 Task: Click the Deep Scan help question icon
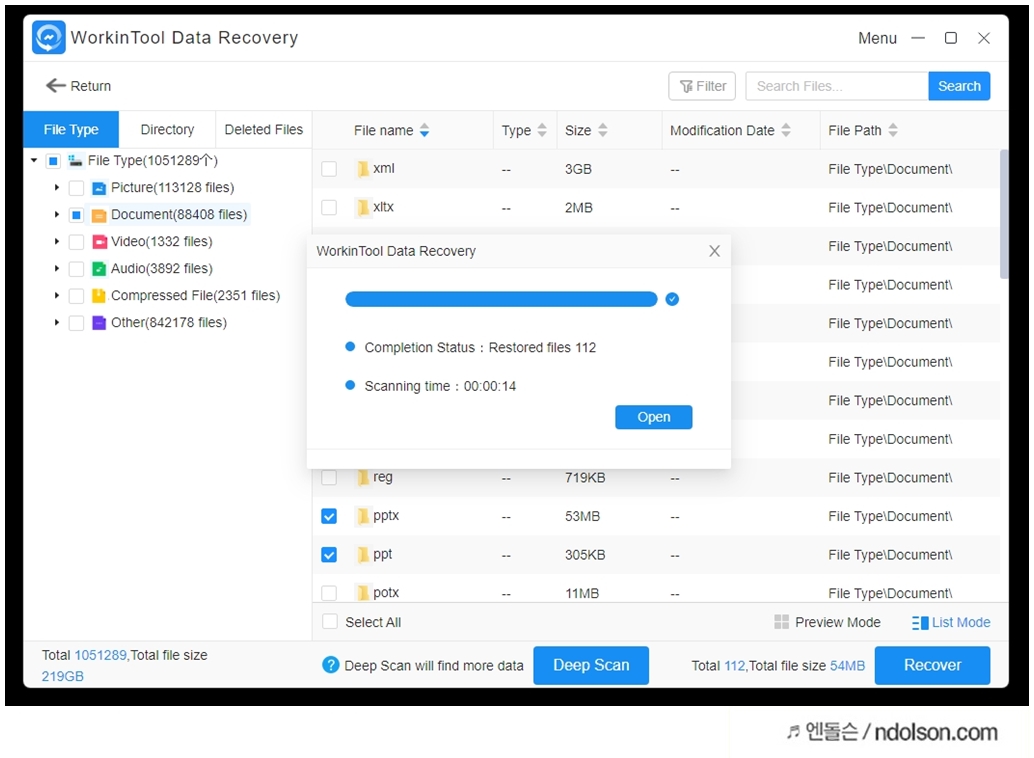point(330,665)
